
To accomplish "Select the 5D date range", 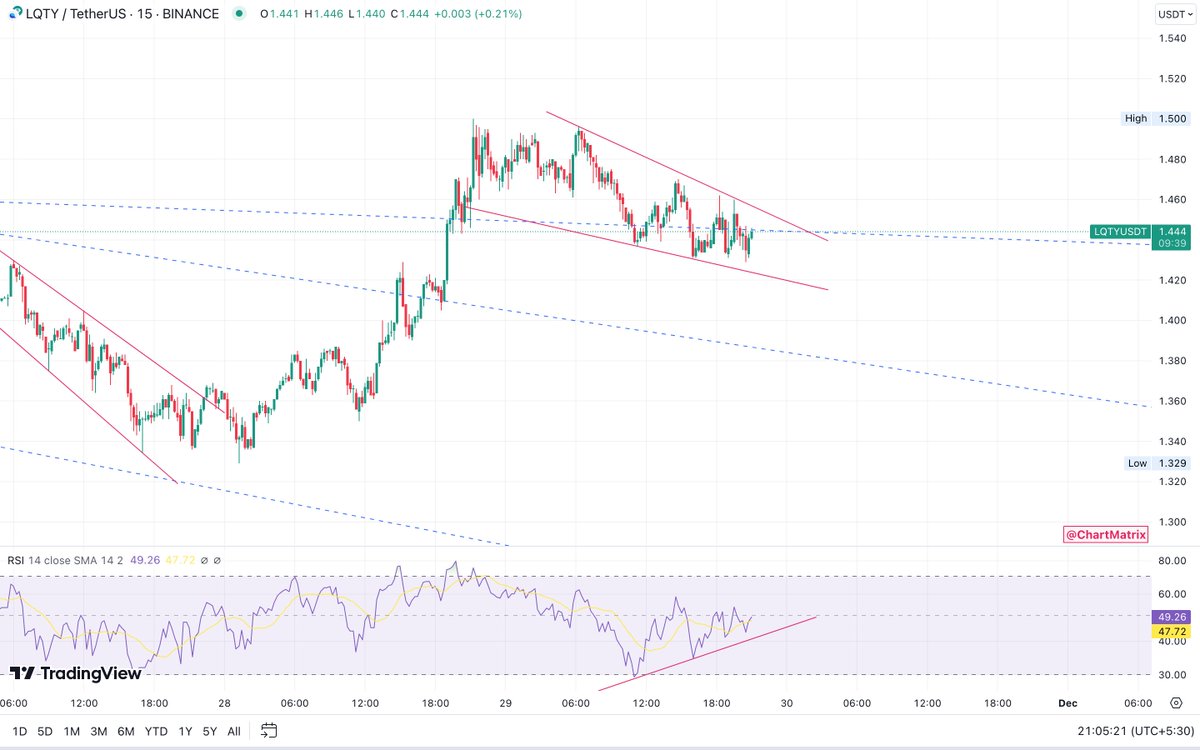I will (x=45, y=731).
